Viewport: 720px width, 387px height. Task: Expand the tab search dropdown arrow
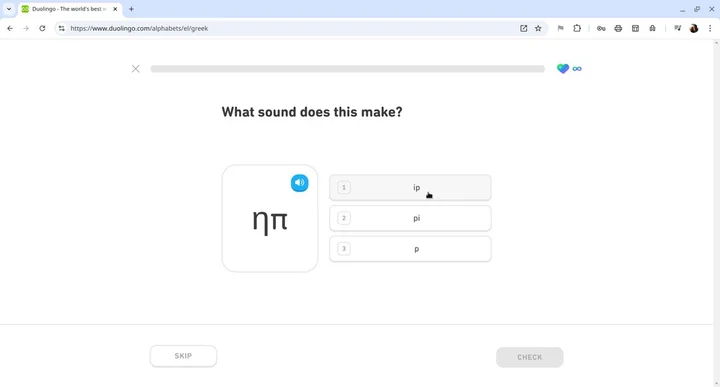coord(9,9)
